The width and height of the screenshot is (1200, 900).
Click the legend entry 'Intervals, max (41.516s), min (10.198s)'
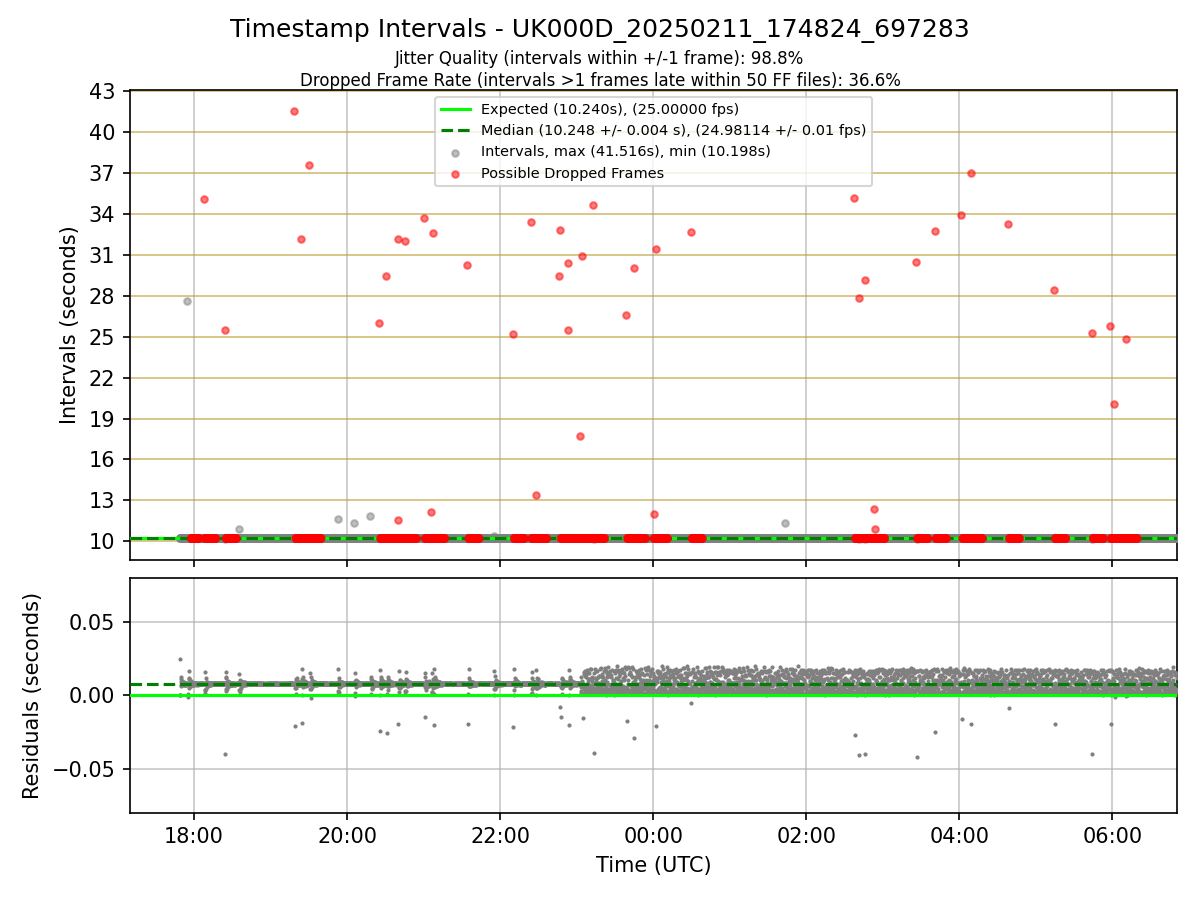tap(625, 152)
